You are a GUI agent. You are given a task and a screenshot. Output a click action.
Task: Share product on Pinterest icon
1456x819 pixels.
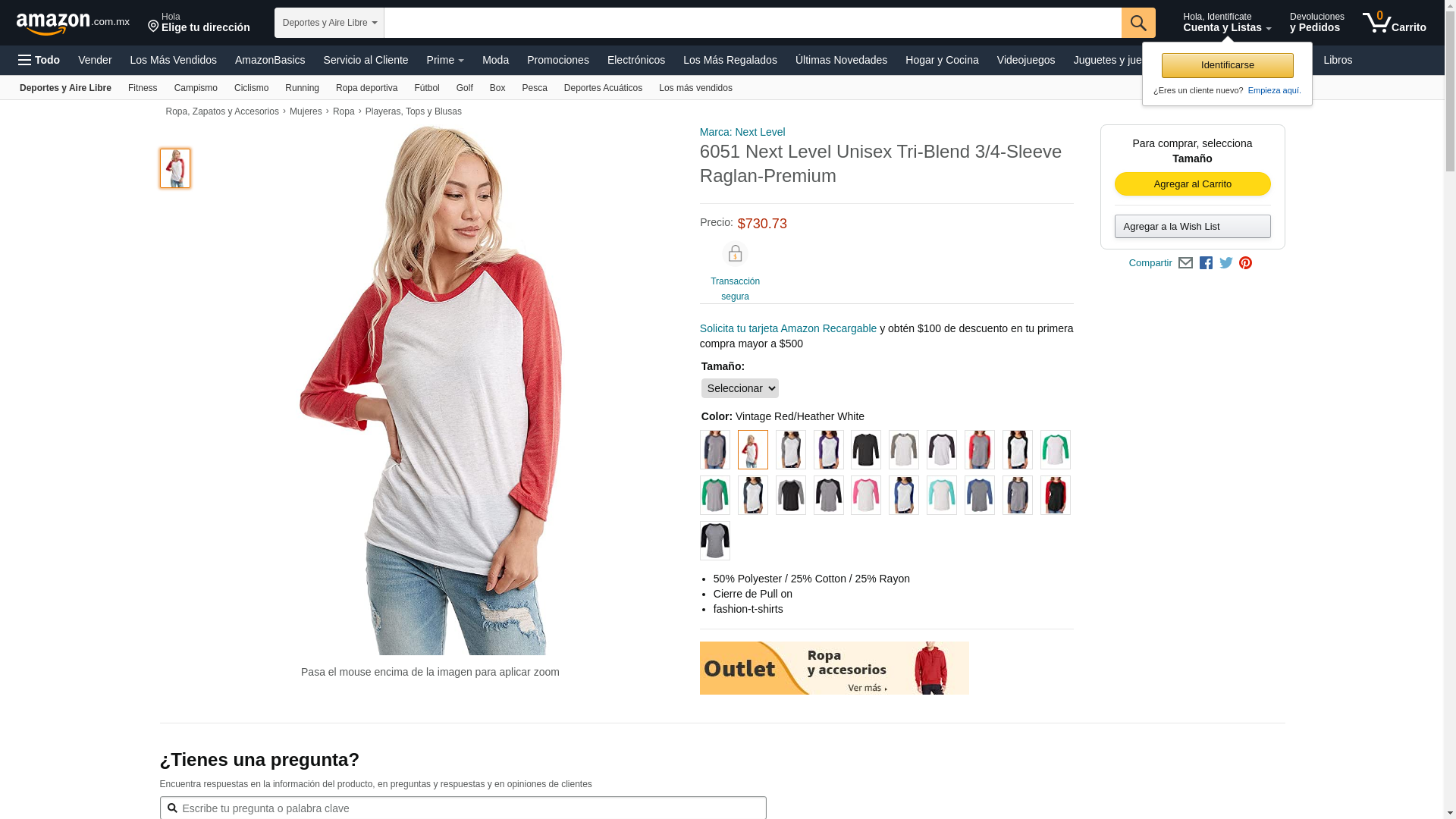1245,263
